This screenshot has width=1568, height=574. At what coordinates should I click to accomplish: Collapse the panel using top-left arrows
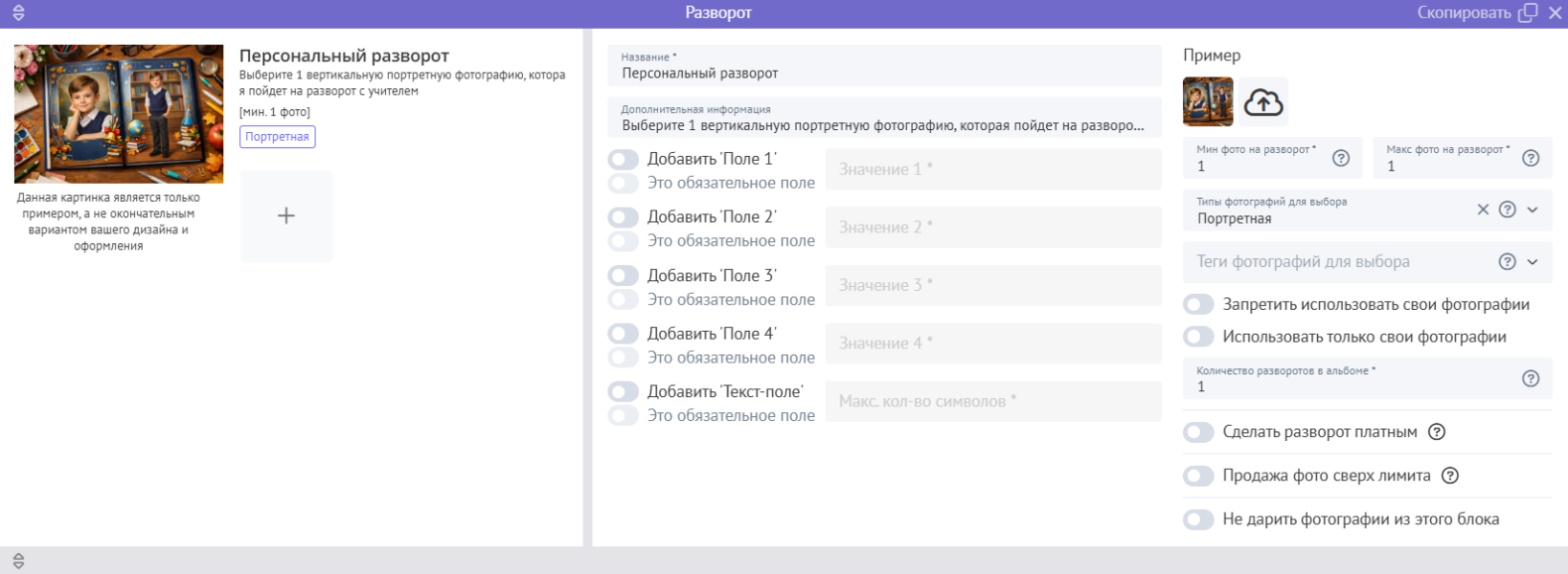point(18,13)
